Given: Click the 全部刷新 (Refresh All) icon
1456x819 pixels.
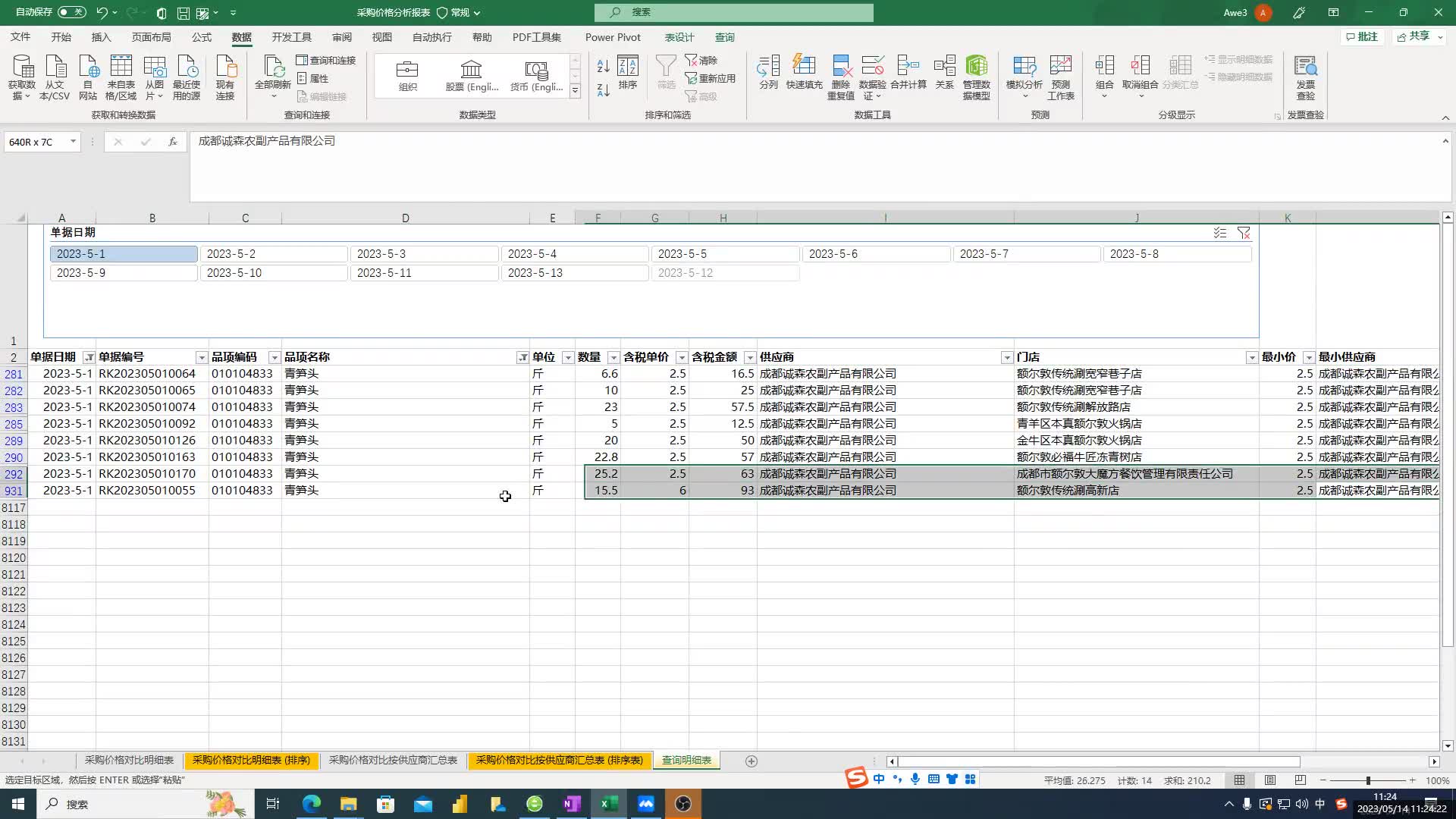Looking at the screenshot, I should point(273,77).
